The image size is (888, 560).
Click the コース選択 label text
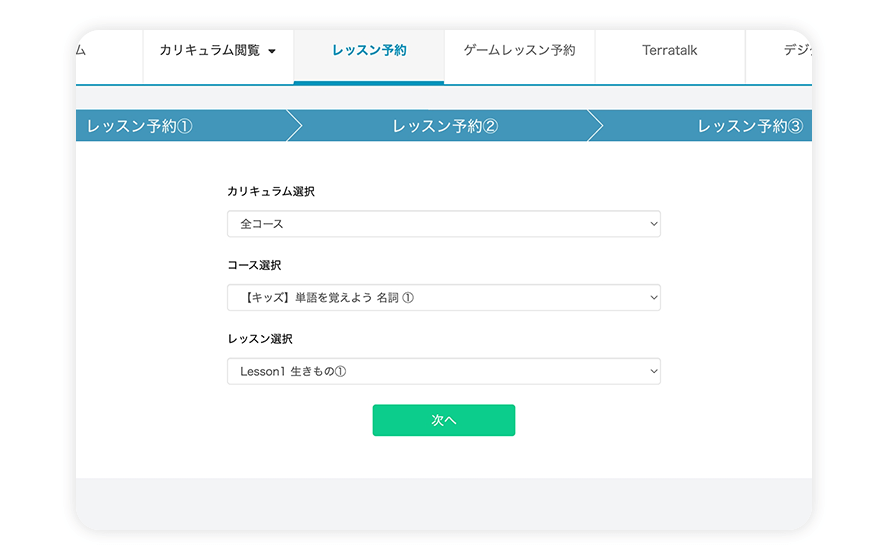[254, 265]
